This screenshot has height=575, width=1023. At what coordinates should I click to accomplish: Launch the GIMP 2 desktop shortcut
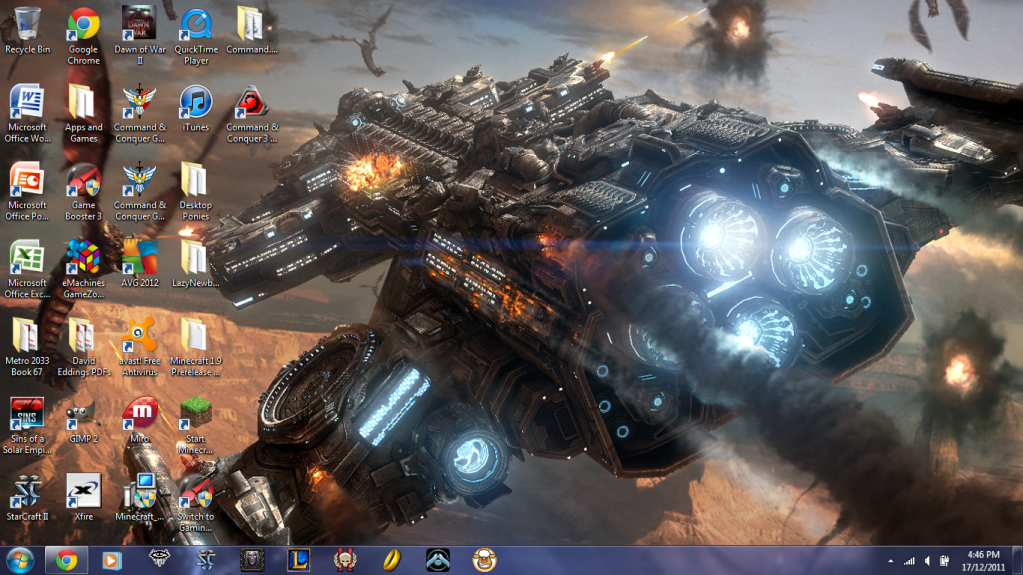[84, 420]
